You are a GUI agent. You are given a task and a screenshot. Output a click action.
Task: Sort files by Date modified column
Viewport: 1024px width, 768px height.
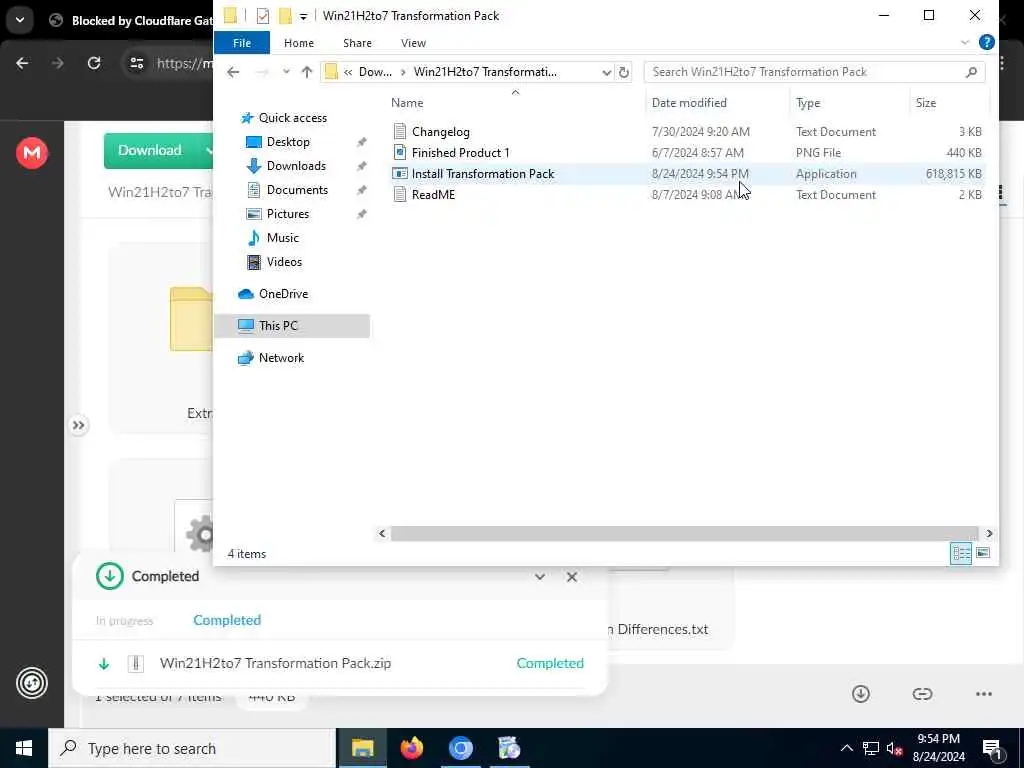(689, 103)
